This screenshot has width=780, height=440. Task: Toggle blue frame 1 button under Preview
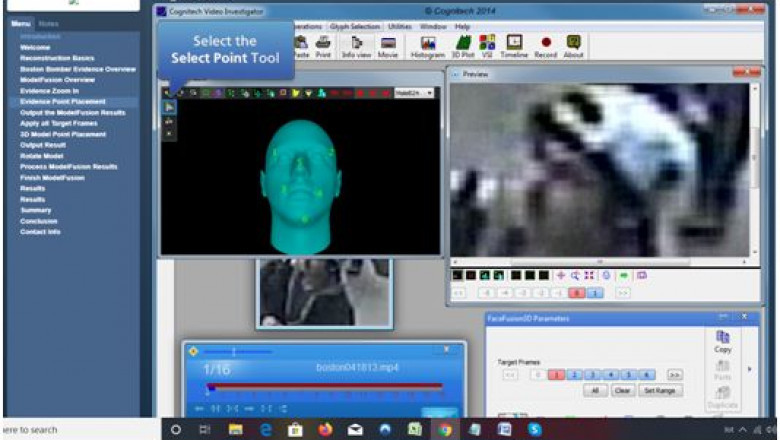pos(594,293)
